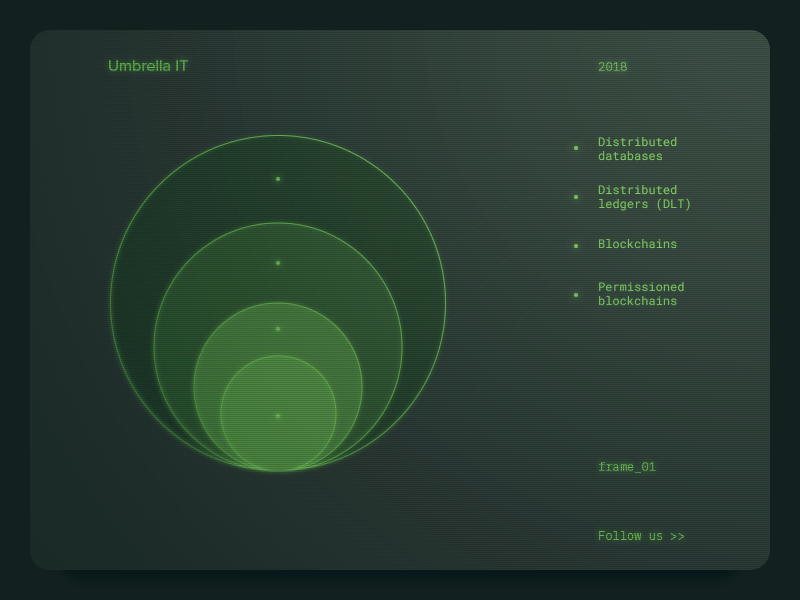Click the dot in the second-largest circle
800x600 pixels.
(278, 263)
